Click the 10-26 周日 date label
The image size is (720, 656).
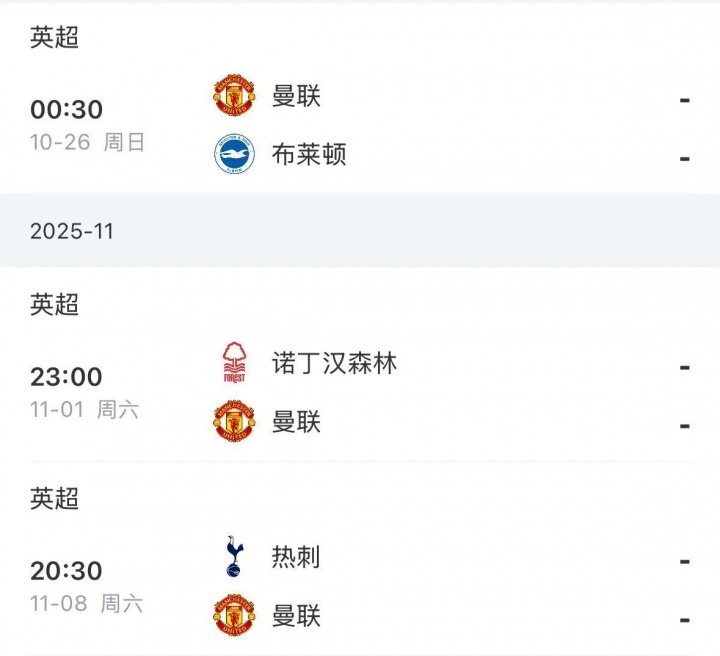87,142
